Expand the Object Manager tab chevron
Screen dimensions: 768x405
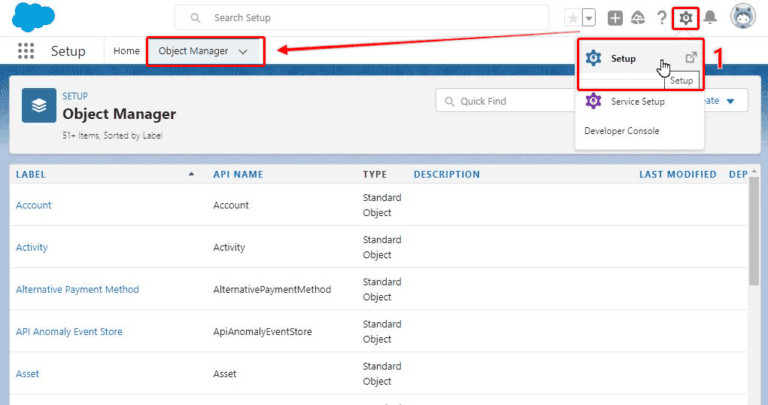[243, 51]
